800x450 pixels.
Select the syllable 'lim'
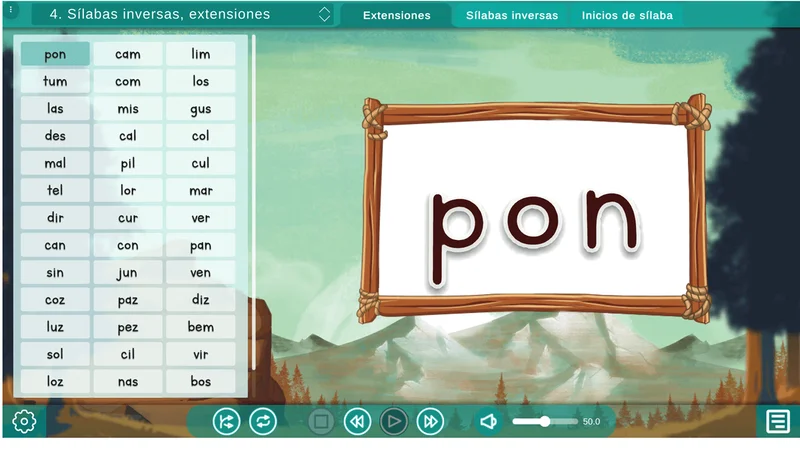coord(201,54)
